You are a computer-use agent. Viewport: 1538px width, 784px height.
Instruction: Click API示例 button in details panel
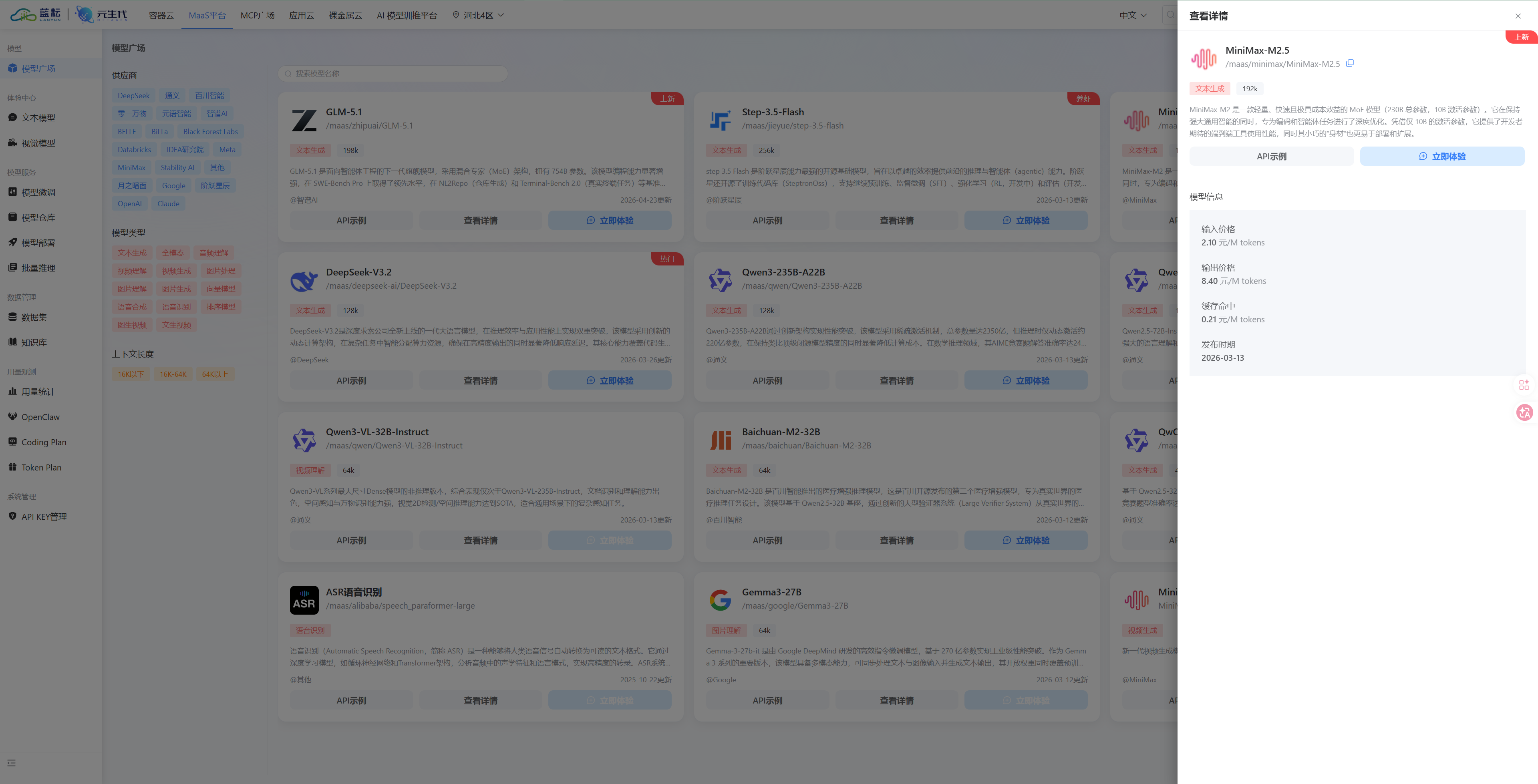coord(1272,157)
